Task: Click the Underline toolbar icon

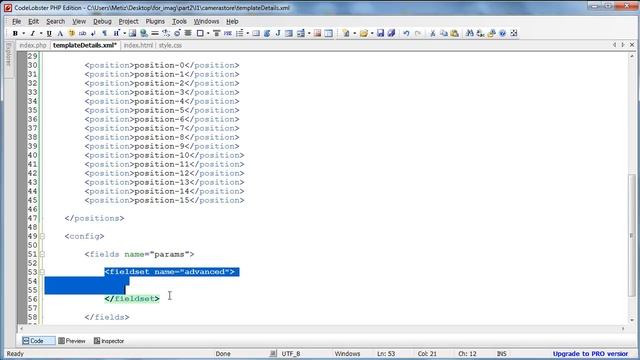Action: click(49, 33)
